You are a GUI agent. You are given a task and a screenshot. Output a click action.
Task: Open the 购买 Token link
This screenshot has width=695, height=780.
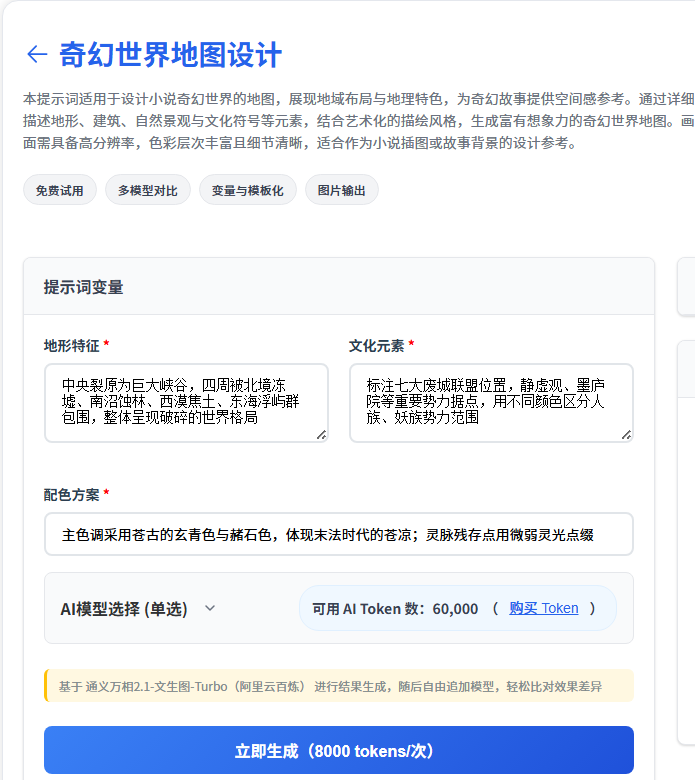tap(543, 608)
